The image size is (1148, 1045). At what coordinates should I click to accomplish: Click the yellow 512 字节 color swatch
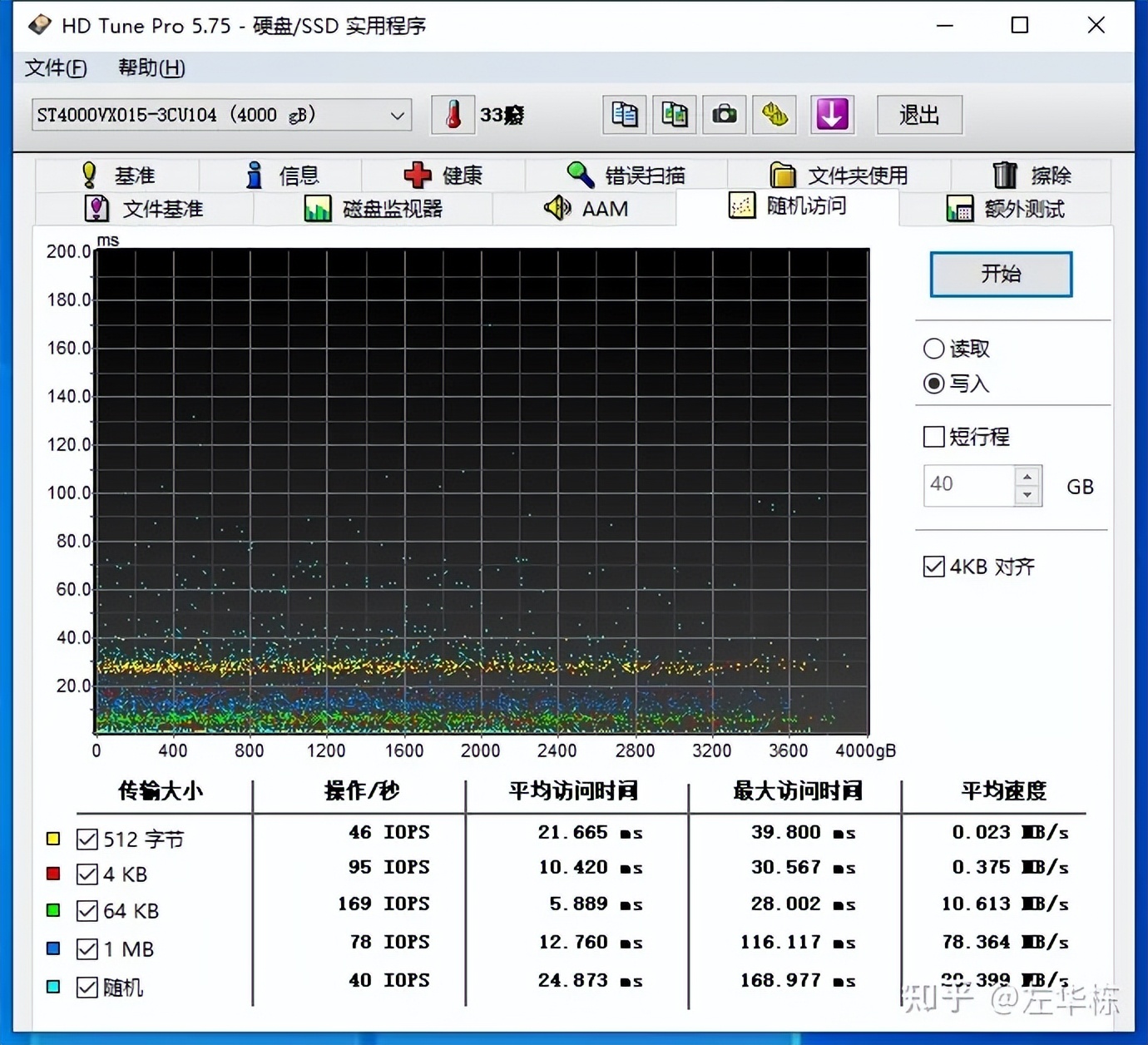[x=53, y=839]
